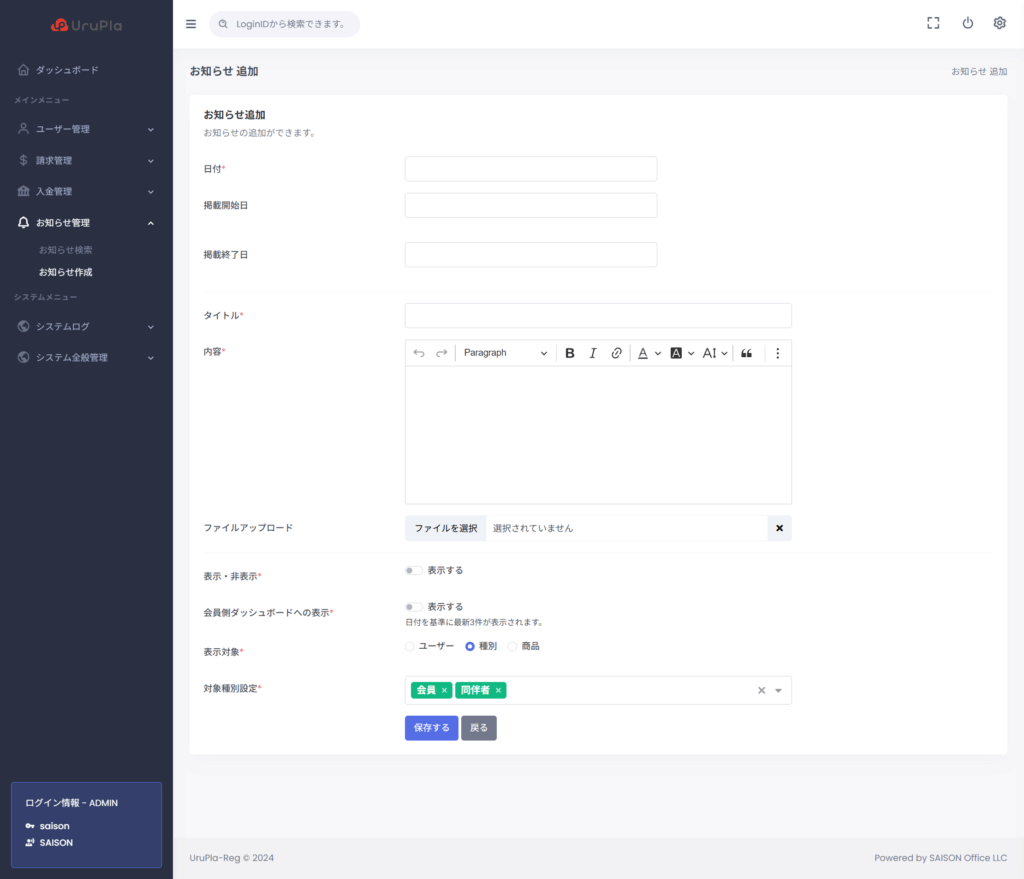Enable the 表示・非表示 display toggle
Screen dimensions: 1024x879
[413, 571]
